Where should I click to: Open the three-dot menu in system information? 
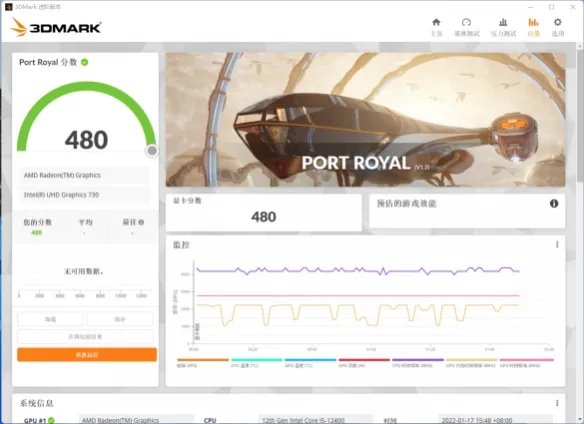[x=557, y=403]
